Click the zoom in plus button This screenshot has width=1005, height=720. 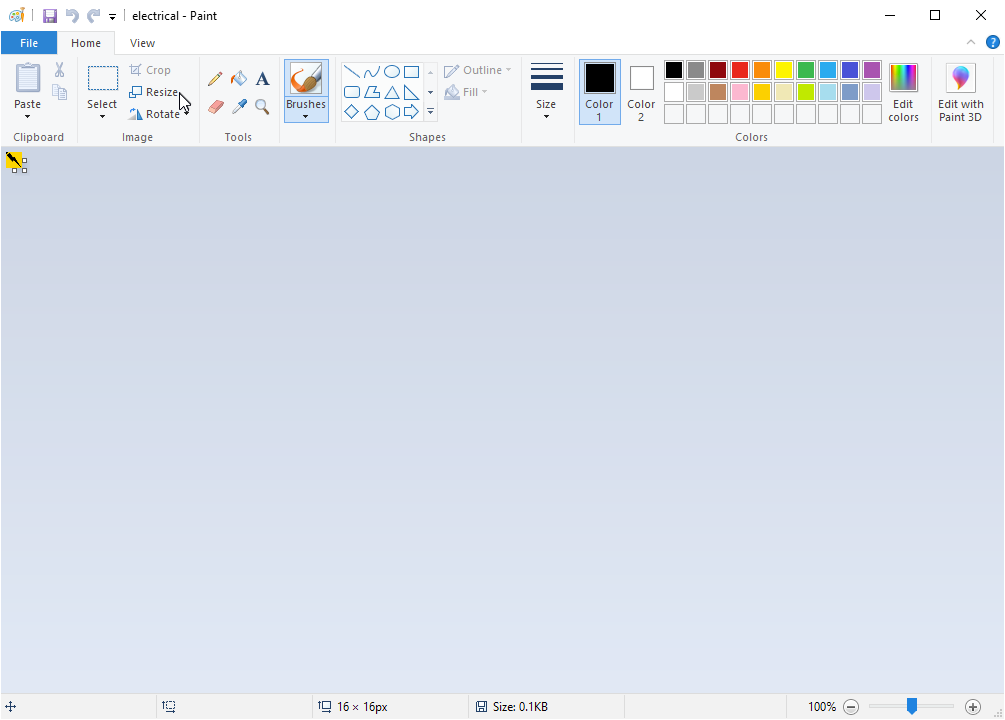pyautogui.click(x=972, y=707)
